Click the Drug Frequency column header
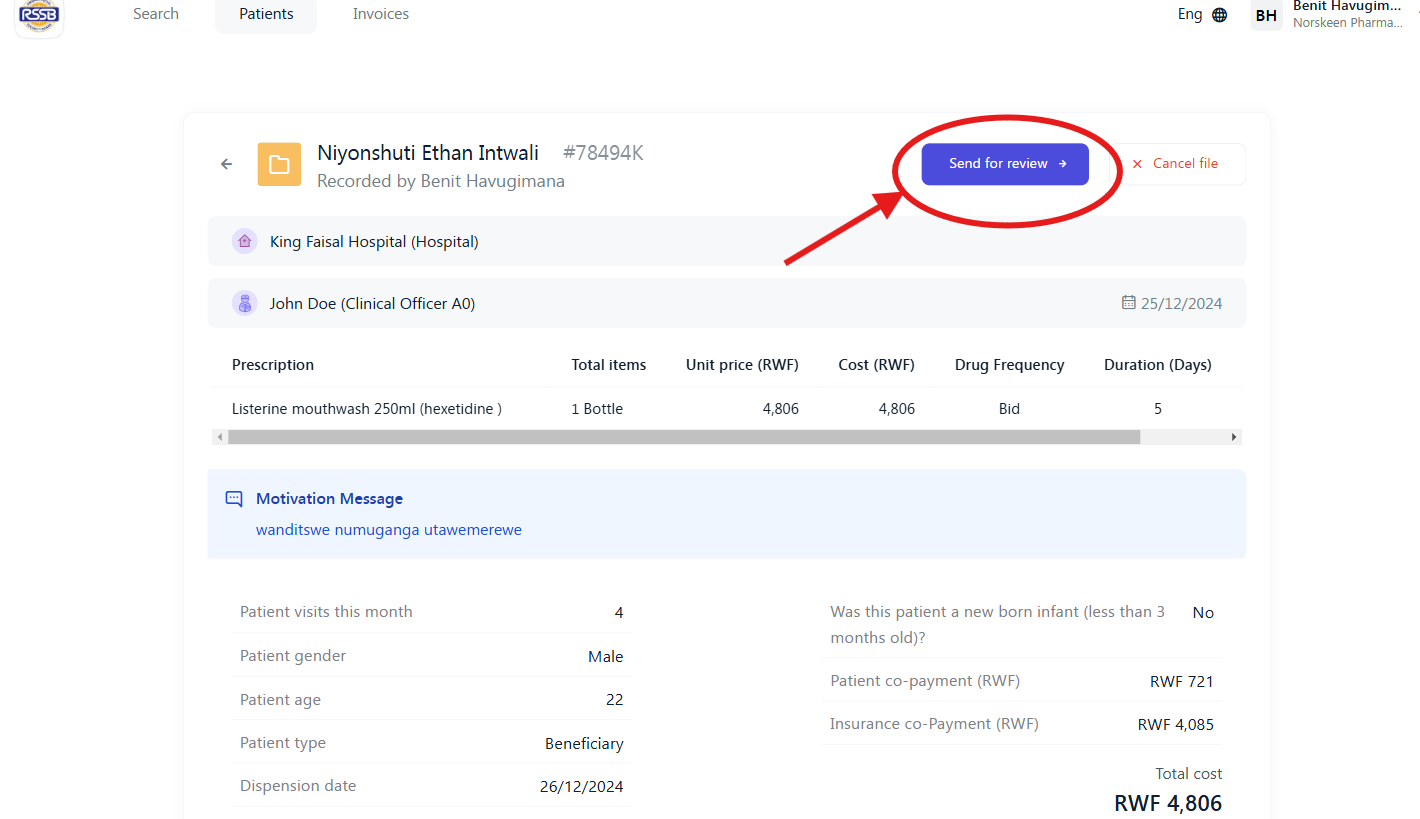This screenshot has height=819, width=1420. 1009,365
